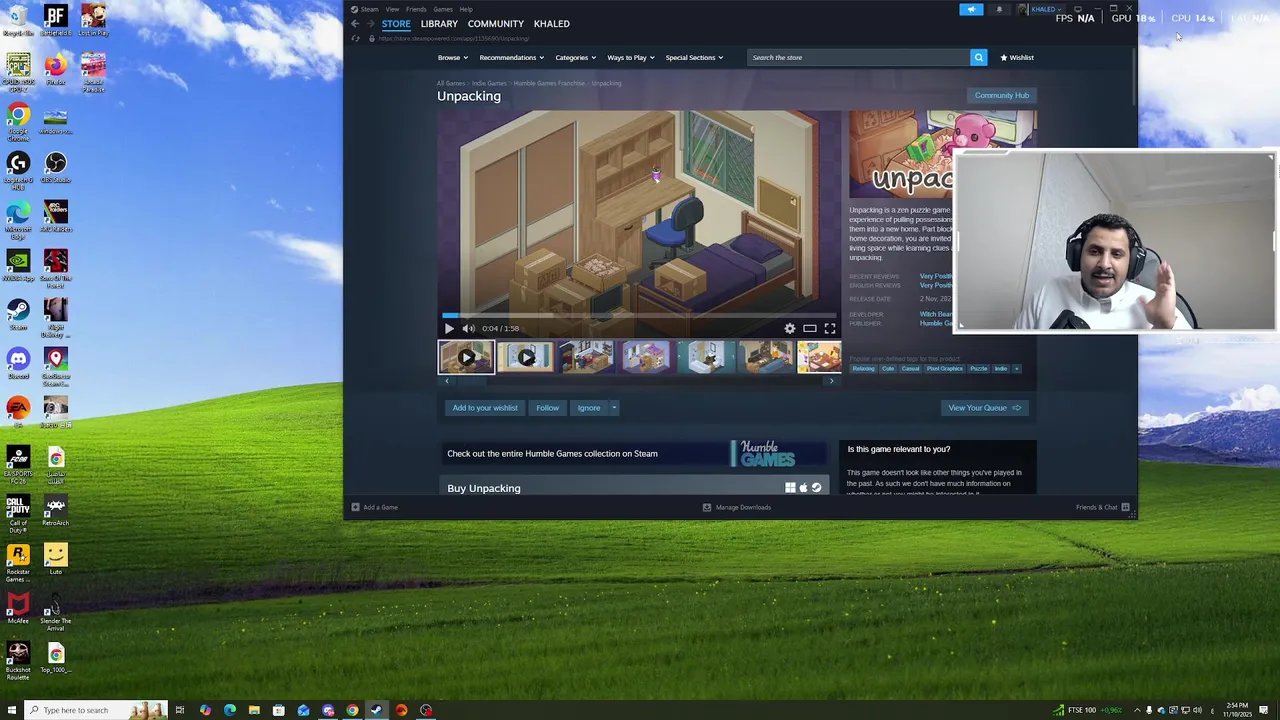1280x720 pixels.
Task: Reload the Steam store page
Action: (x=355, y=38)
